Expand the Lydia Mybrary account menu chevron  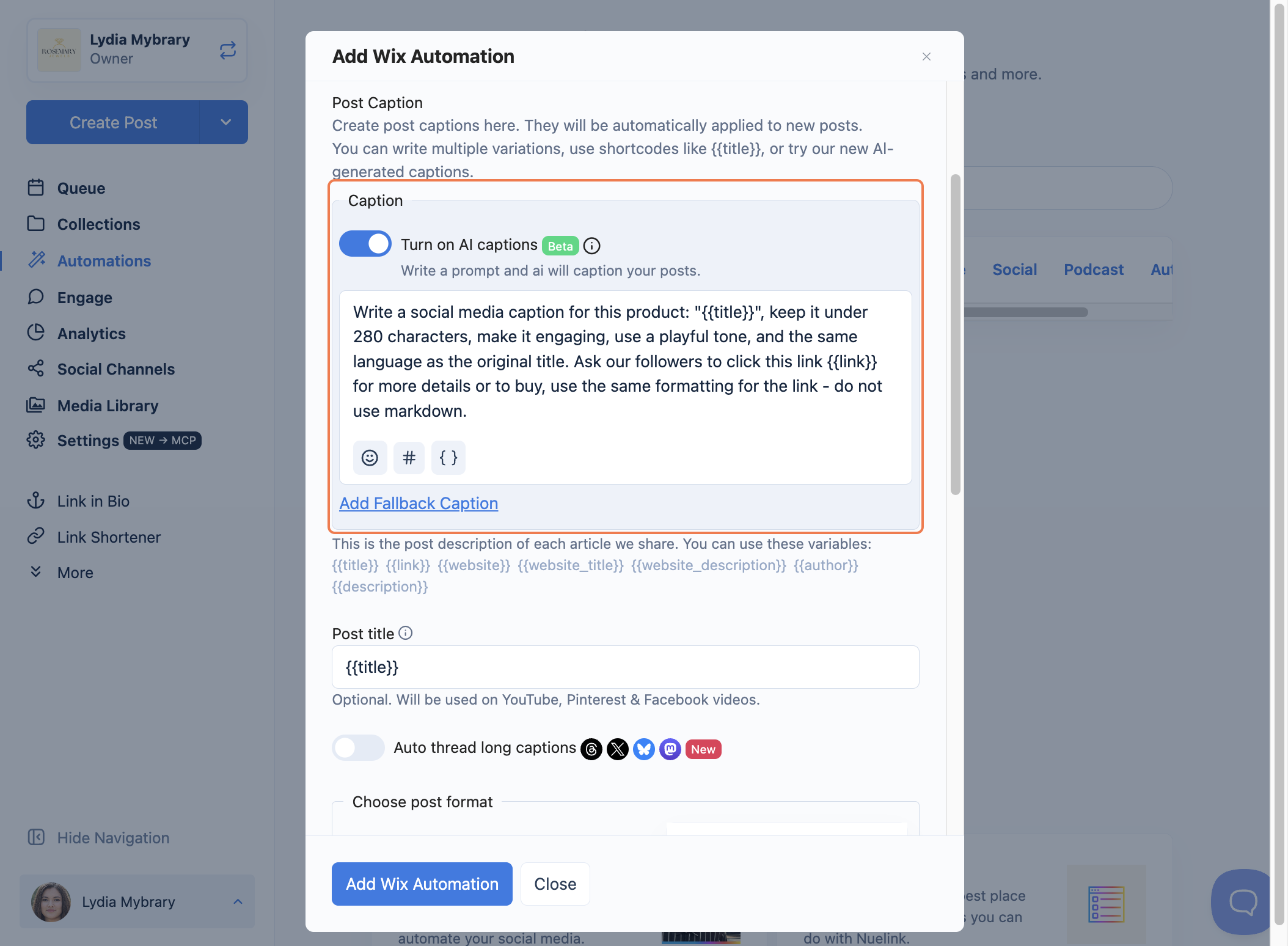(x=238, y=901)
